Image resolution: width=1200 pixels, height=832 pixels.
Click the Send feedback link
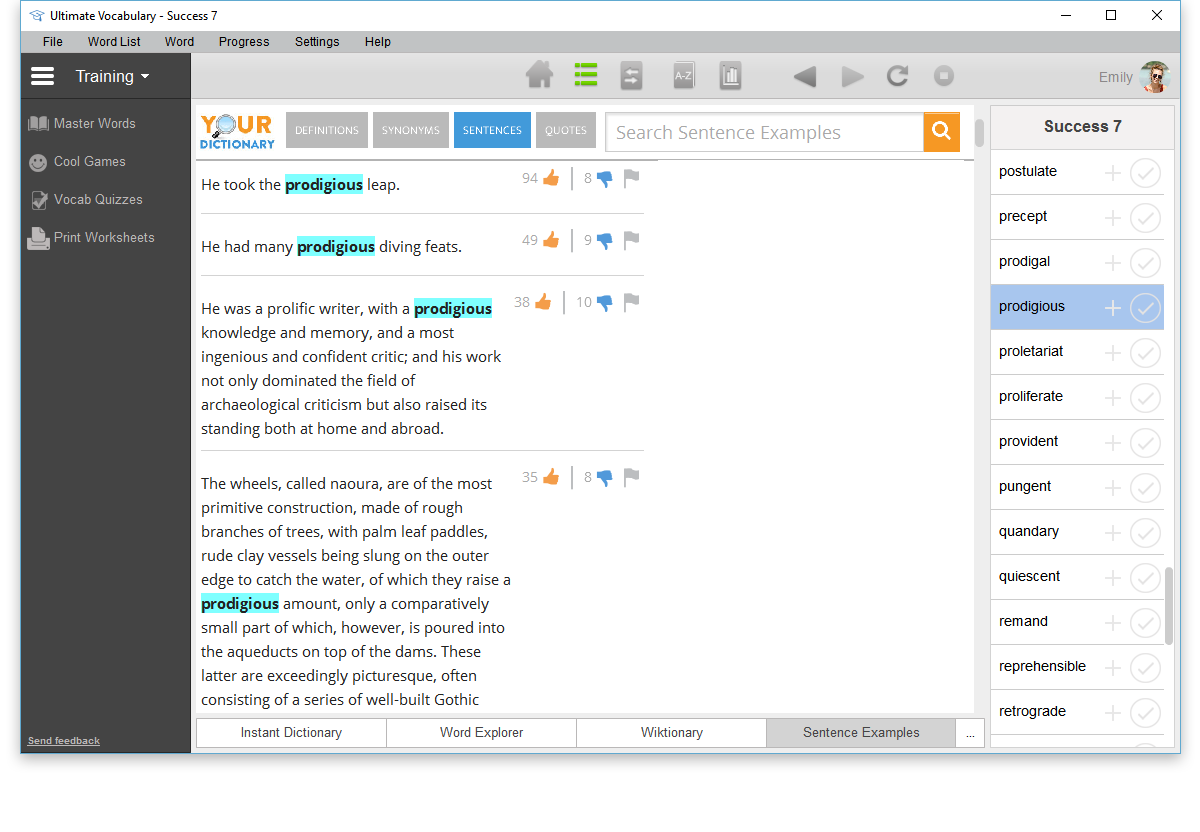tap(64, 741)
